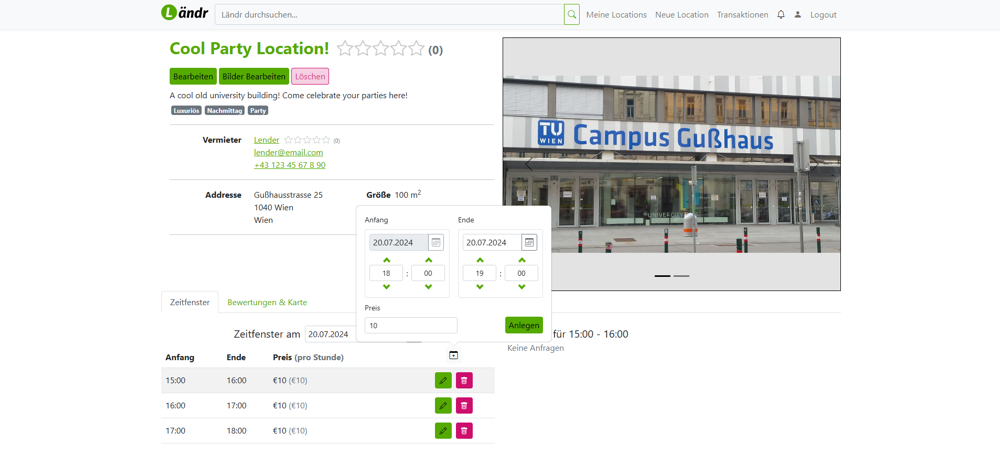Click the Anfang minutes field
Screen dimensions: 1000x472
(x=428, y=274)
